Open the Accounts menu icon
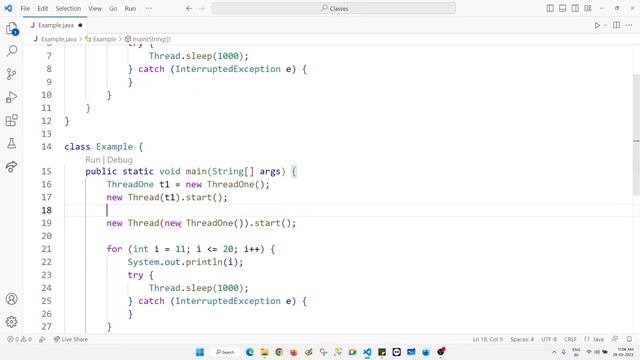 (x=11, y=299)
